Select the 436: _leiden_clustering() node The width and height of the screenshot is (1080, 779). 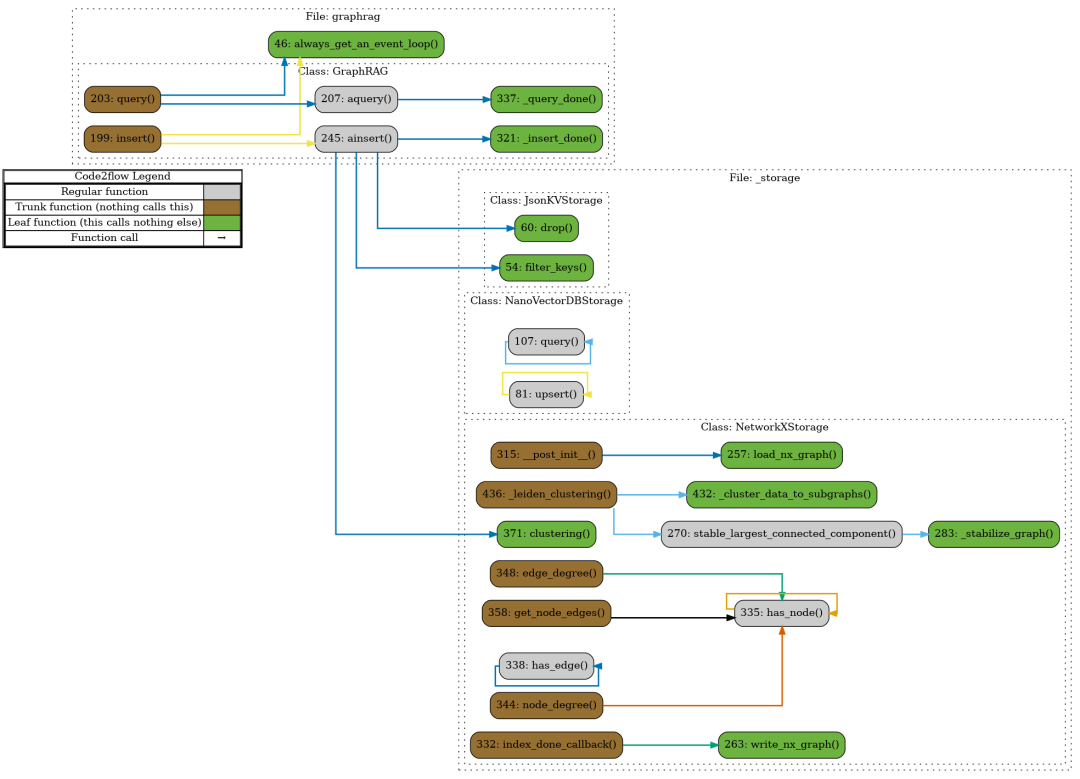(546, 494)
